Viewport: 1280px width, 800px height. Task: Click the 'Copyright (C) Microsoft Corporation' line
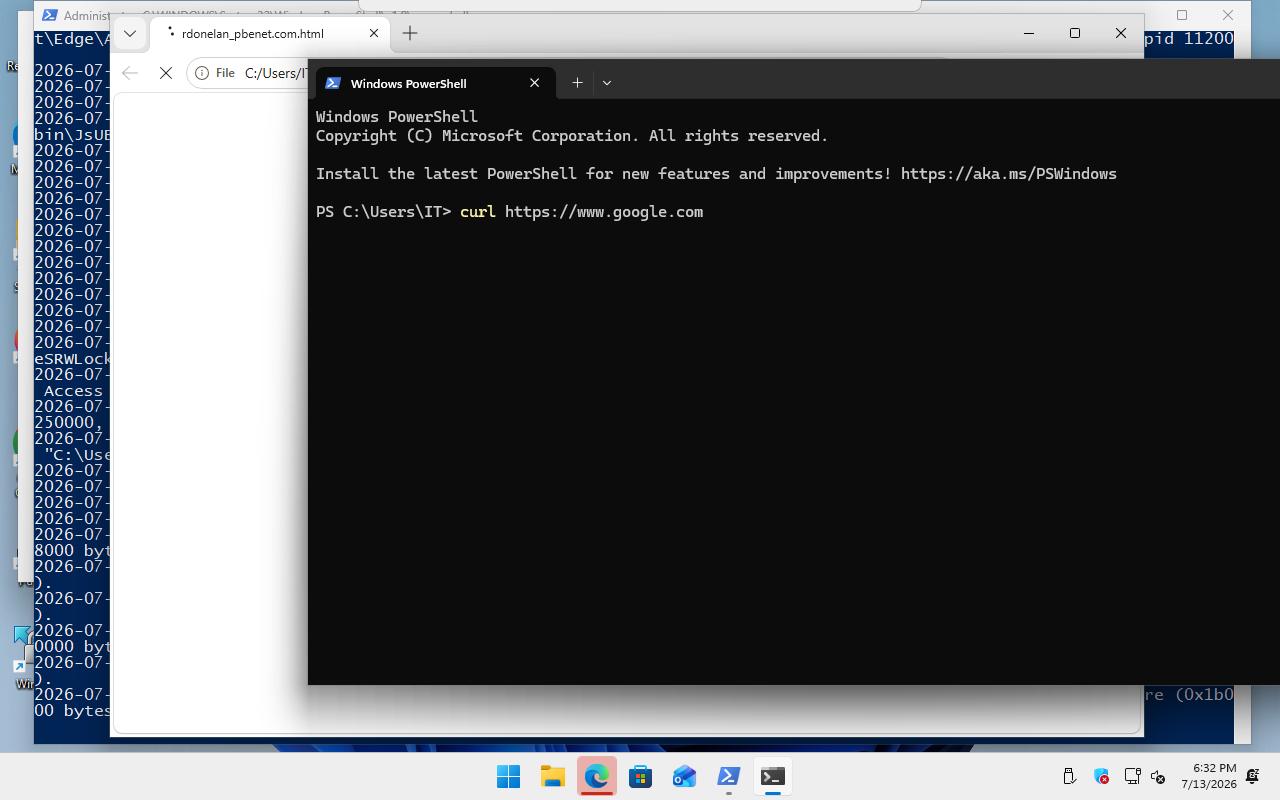coord(572,136)
